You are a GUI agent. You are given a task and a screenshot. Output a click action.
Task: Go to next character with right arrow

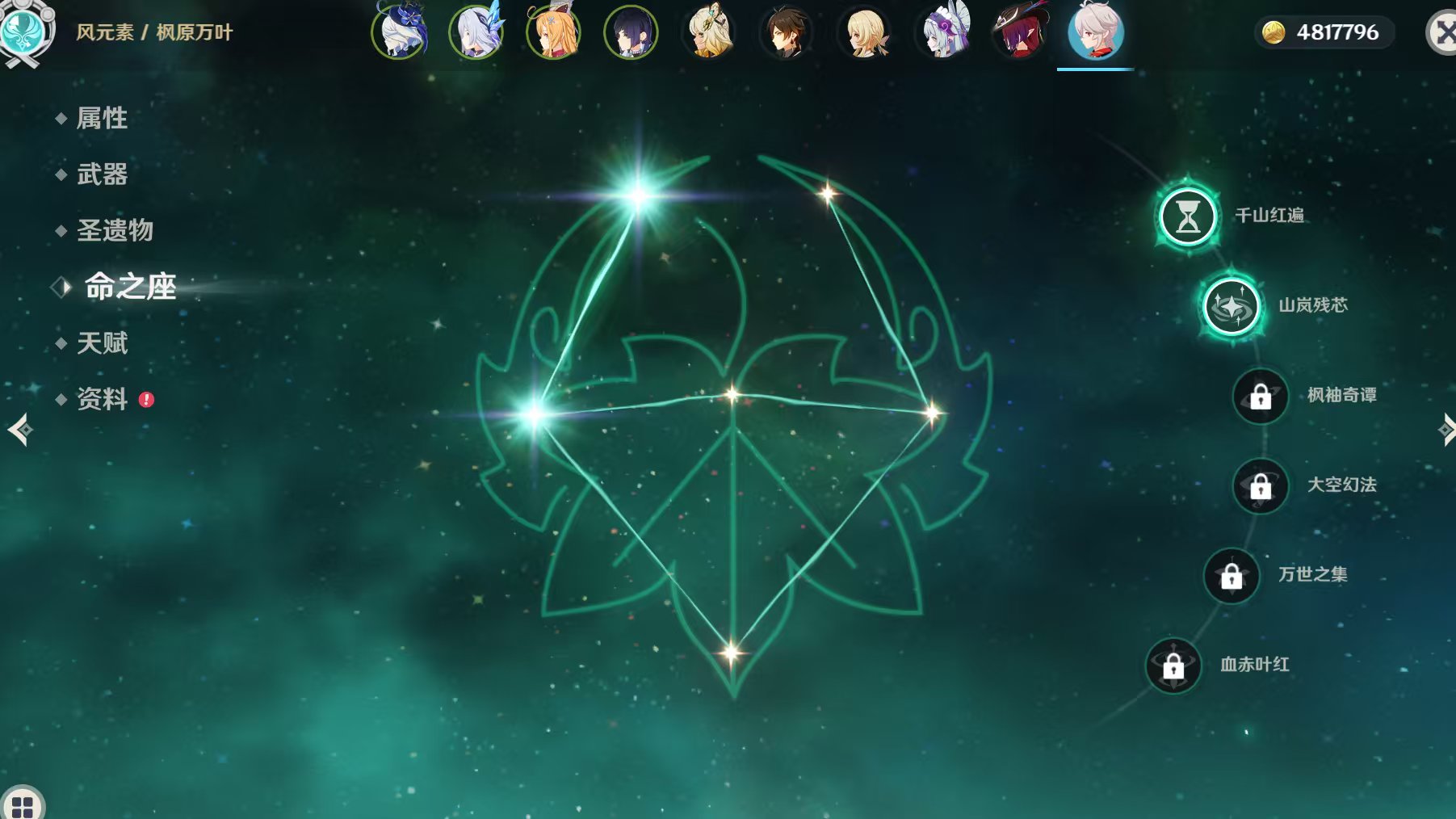pos(1446,430)
